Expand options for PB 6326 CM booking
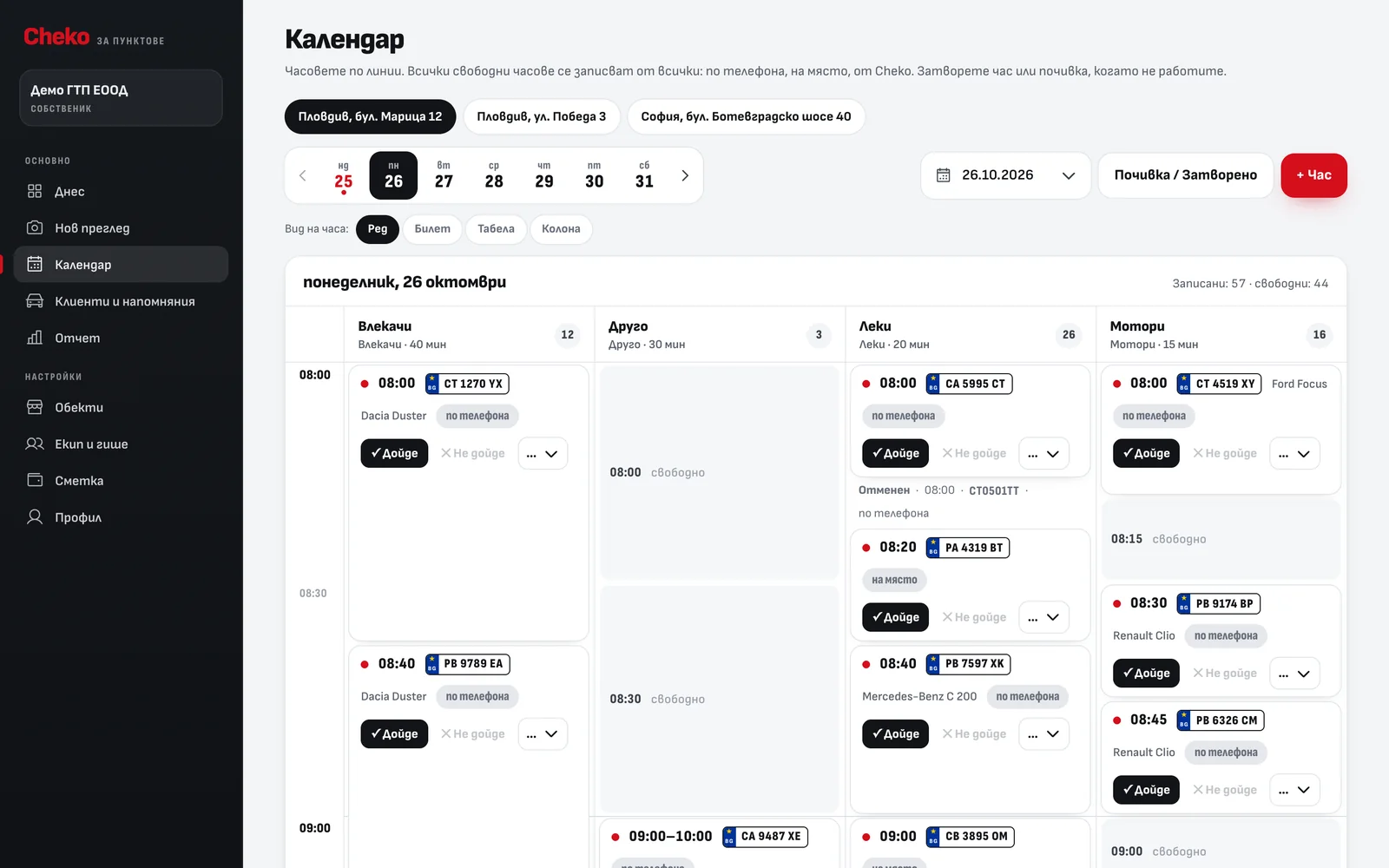Viewport: 1389px width, 868px height. coord(1294,790)
